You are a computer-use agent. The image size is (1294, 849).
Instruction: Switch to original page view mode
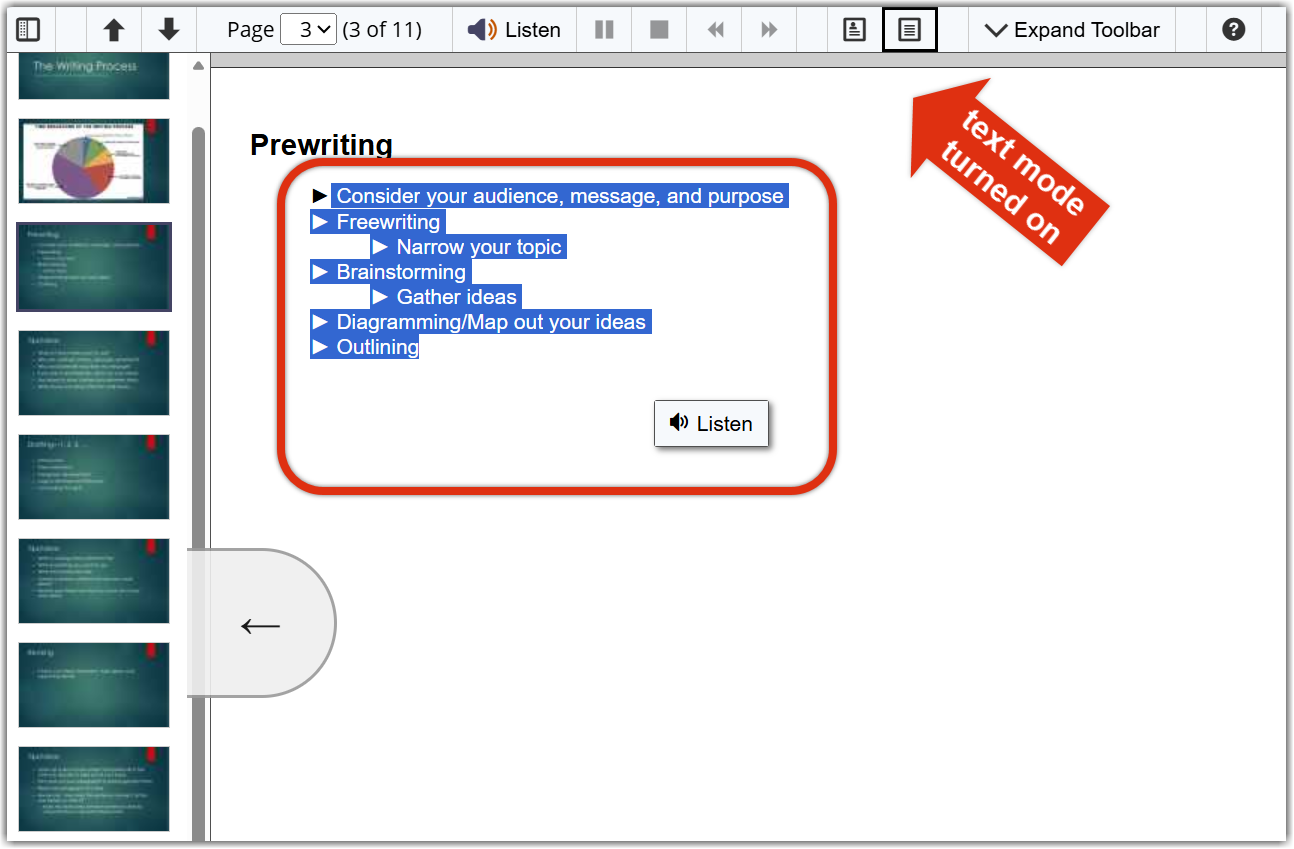pos(854,30)
